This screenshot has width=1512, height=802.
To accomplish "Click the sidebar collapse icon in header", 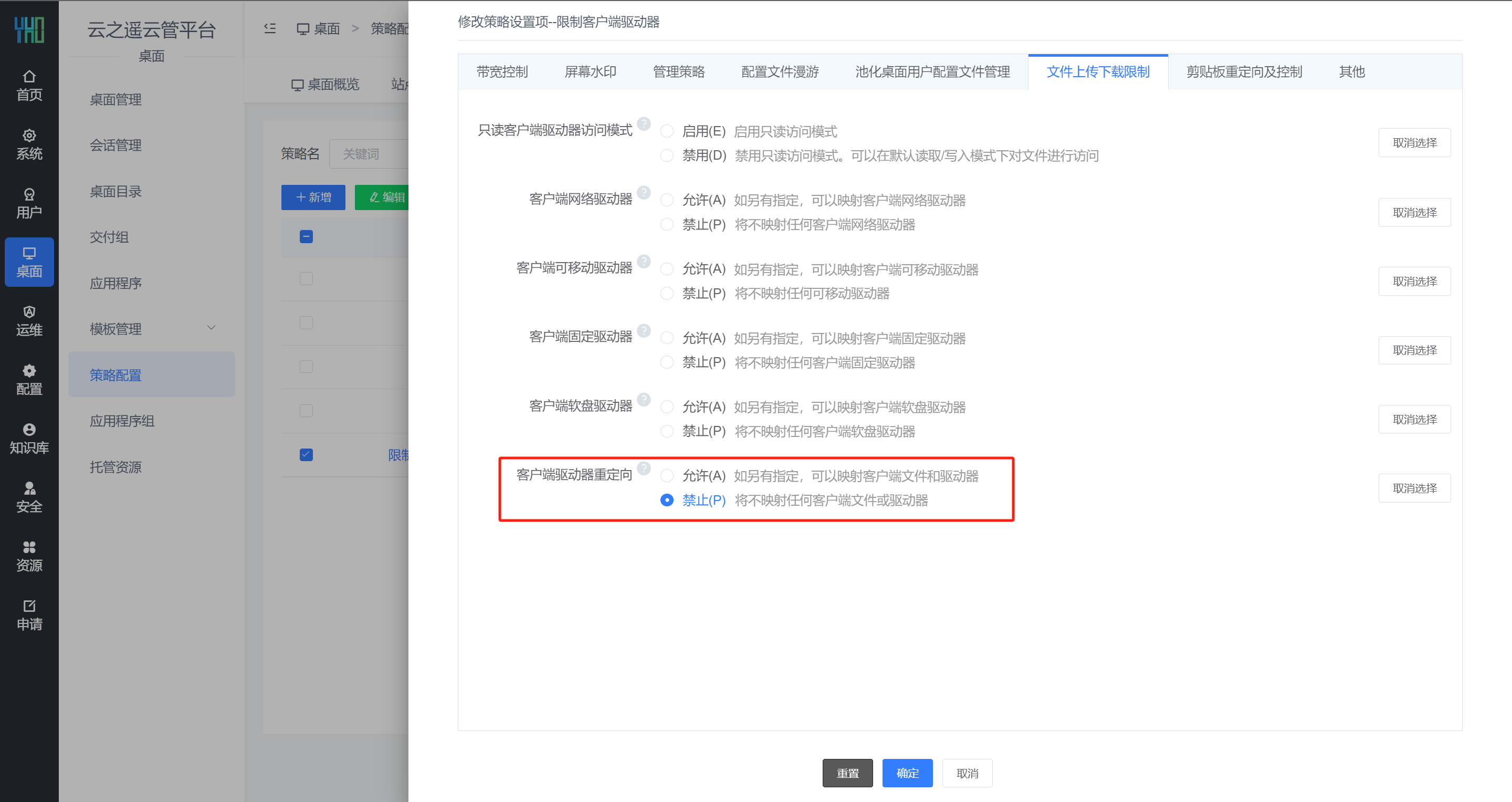I will click(270, 28).
